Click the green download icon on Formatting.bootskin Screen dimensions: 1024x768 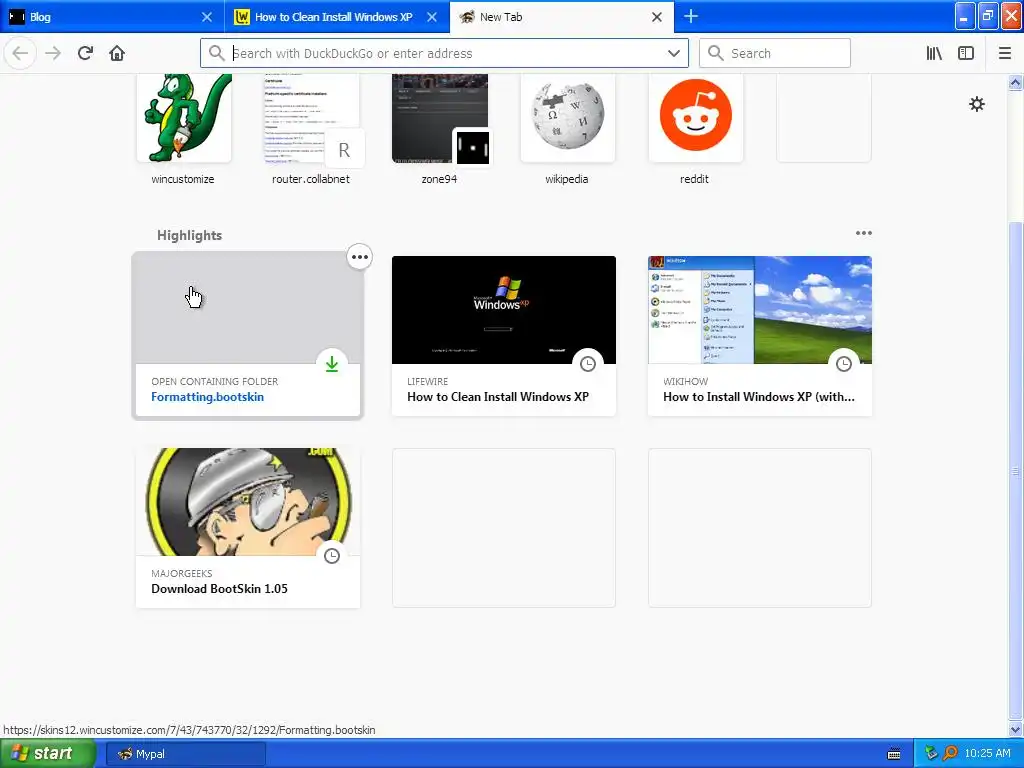point(332,364)
